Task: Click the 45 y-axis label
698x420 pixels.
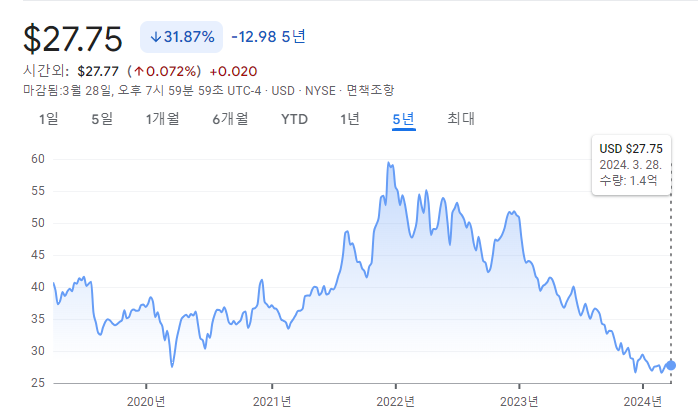Action: pos(38,255)
